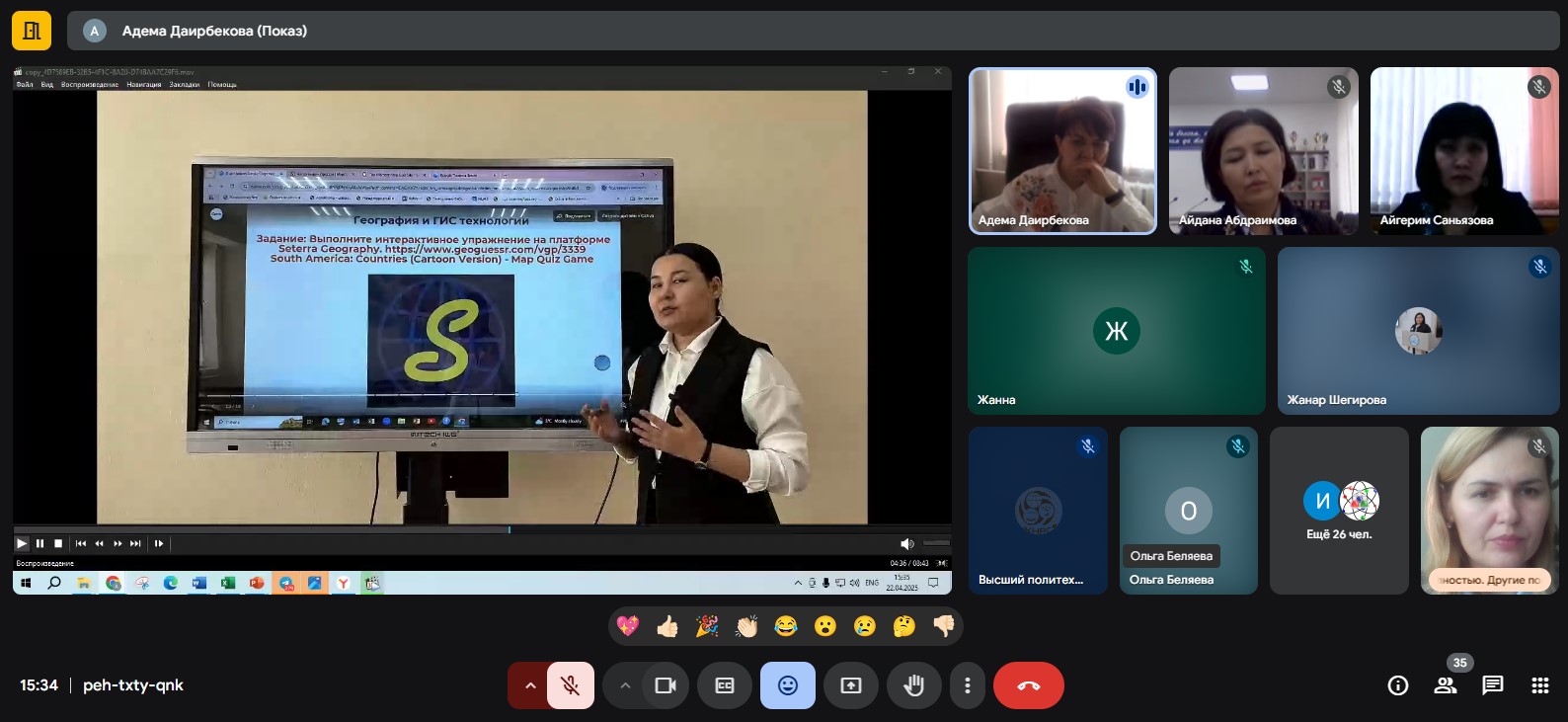Click the present screen icon

(850, 685)
